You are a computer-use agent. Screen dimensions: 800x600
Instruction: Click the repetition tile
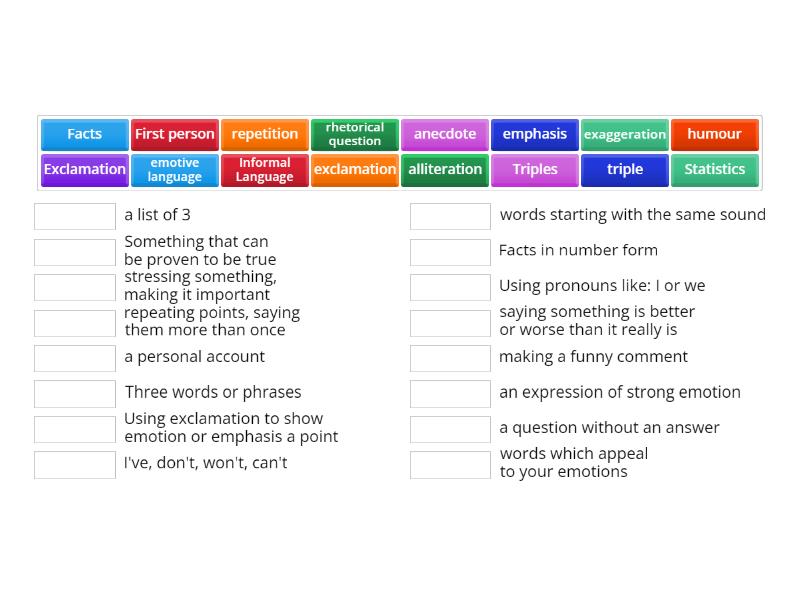(x=264, y=134)
